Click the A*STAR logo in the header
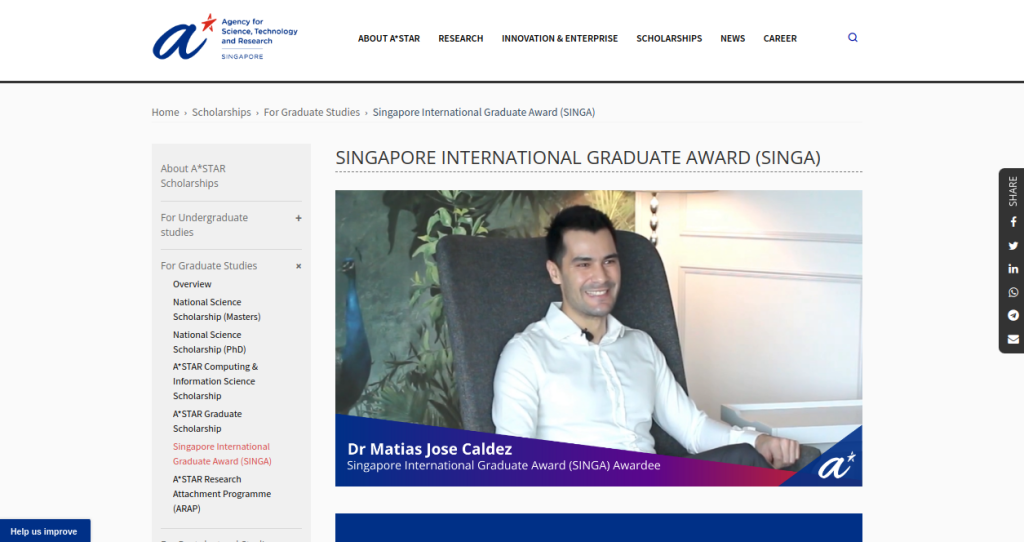1024x542 pixels. click(x=225, y=37)
